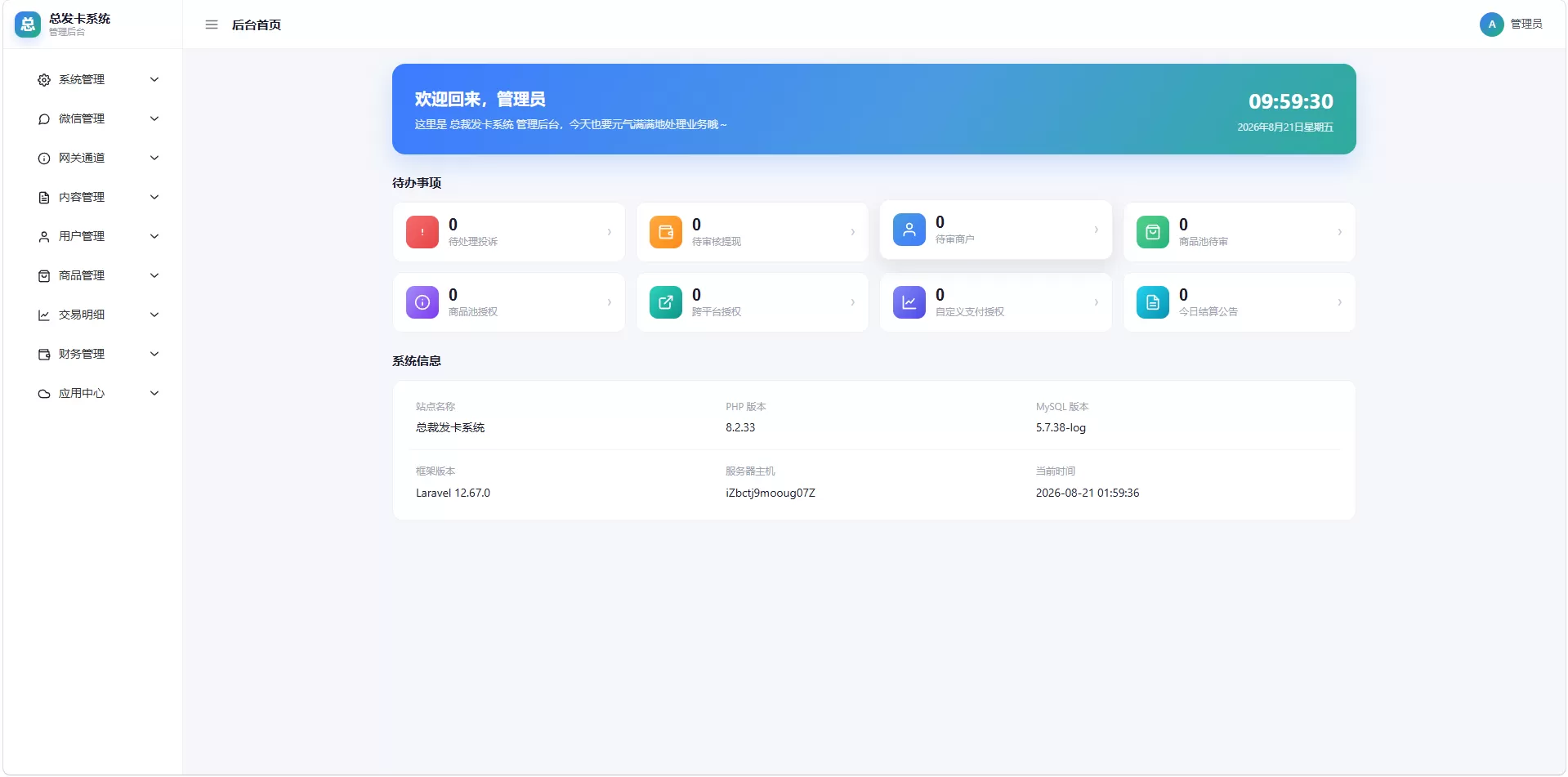Open the 商品池授权 card arrow
This screenshot has width=1568, height=777.
coord(610,302)
